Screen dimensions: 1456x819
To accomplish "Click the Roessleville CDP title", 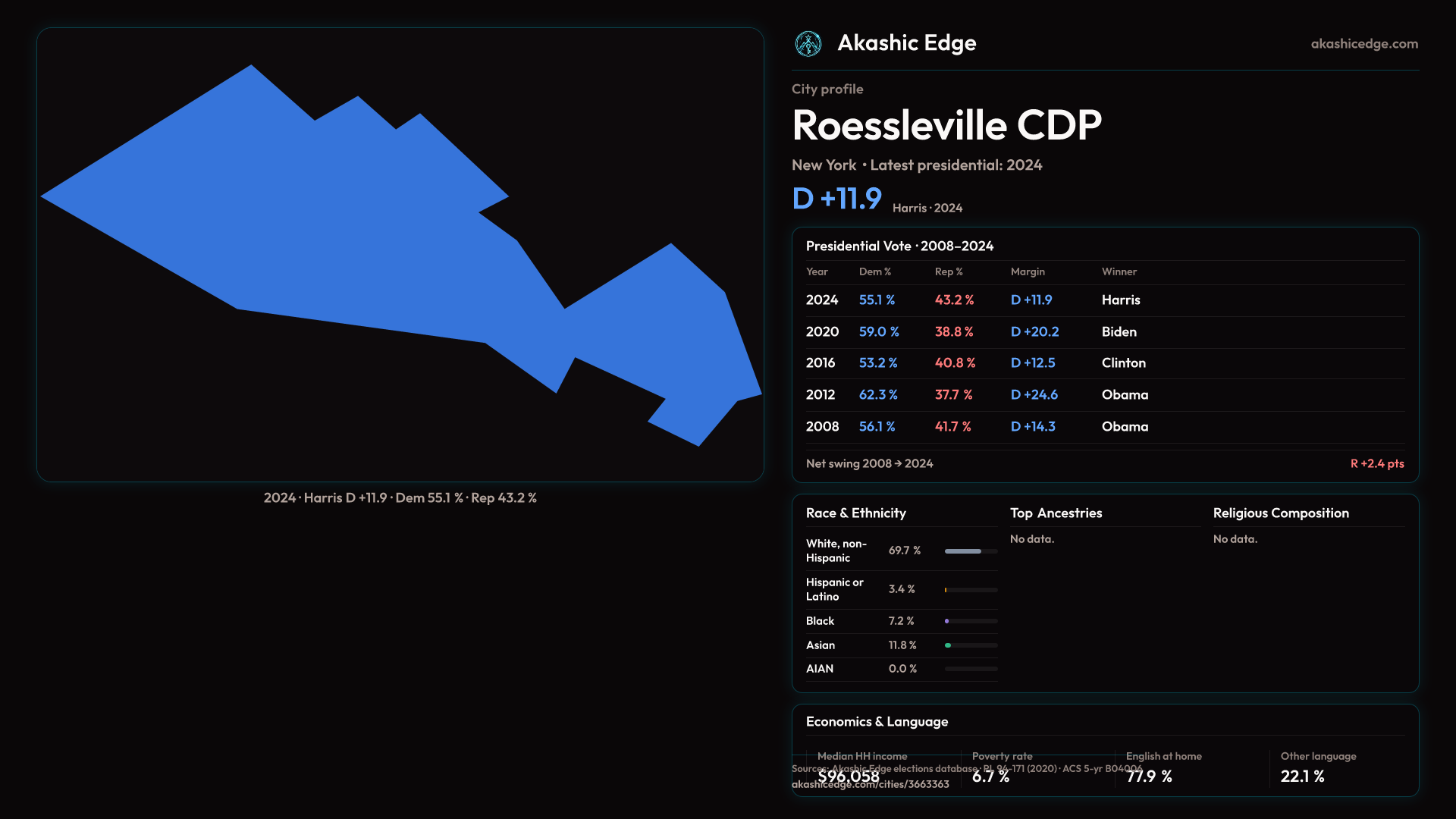I will click(x=946, y=125).
